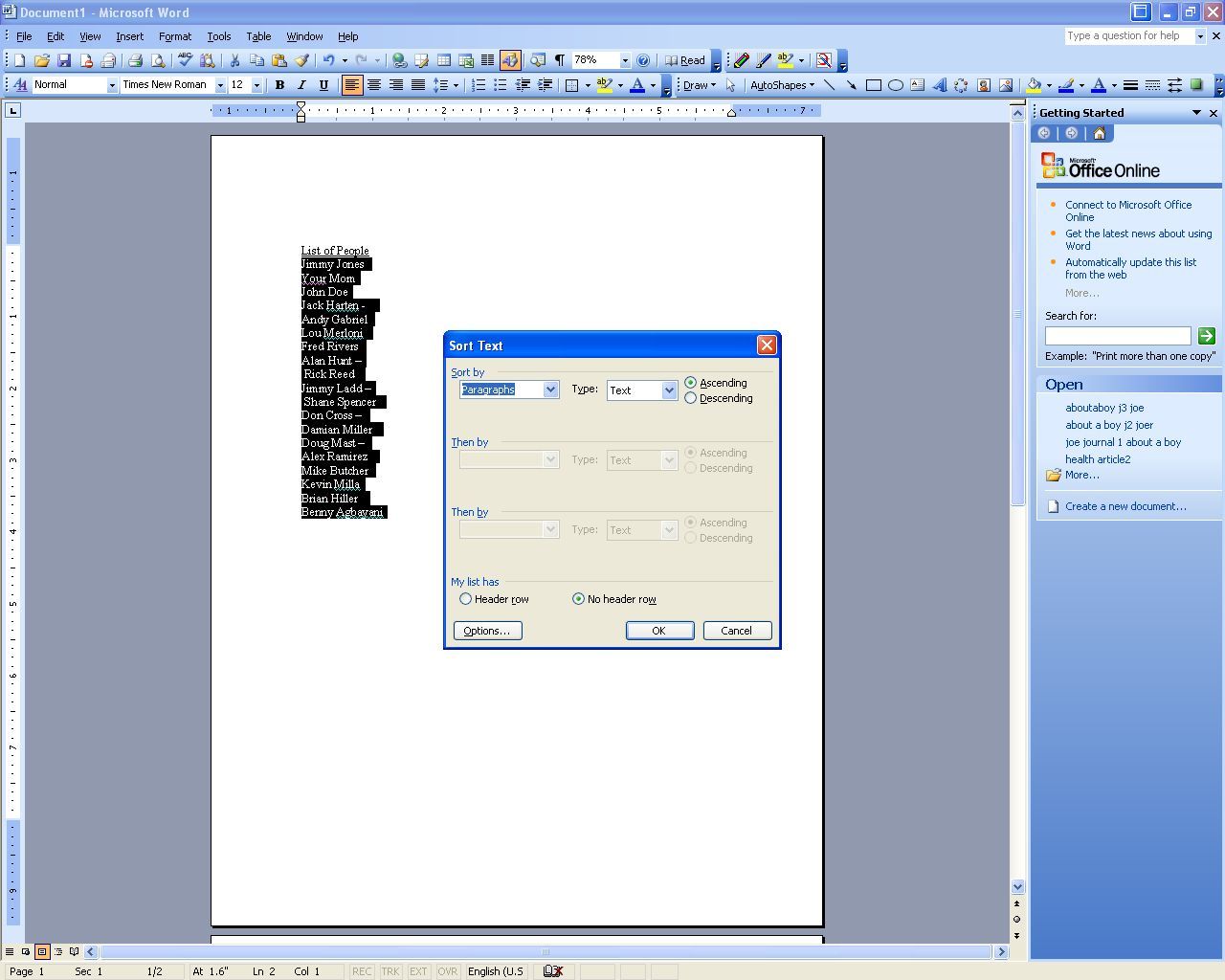Image resolution: width=1225 pixels, height=980 pixels.
Task: Open the Type dropdown showing Text
Action: [669, 390]
